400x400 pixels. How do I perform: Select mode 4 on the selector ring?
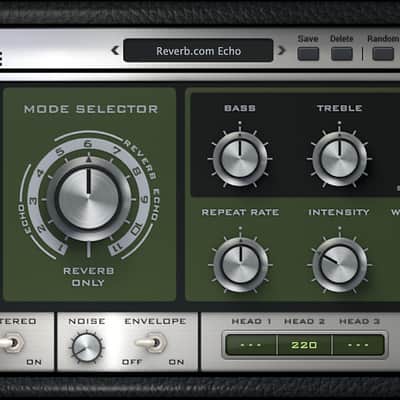pyautogui.click(x=40, y=173)
